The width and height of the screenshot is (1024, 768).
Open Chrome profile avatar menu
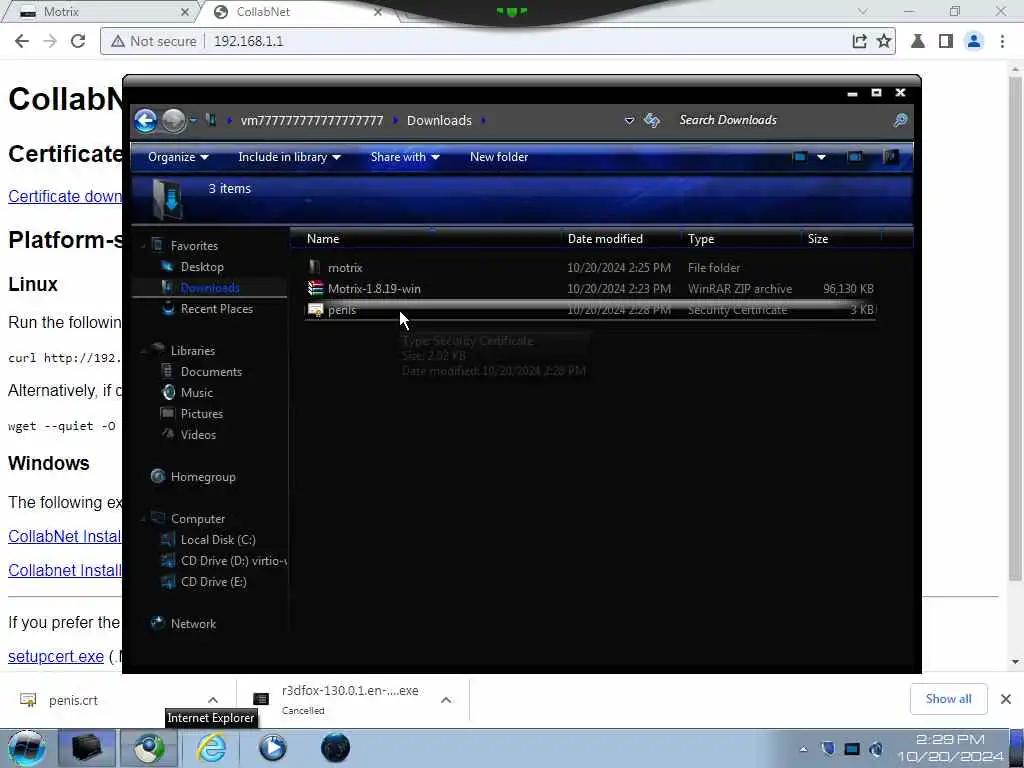pyautogui.click(x=974, y=41)
